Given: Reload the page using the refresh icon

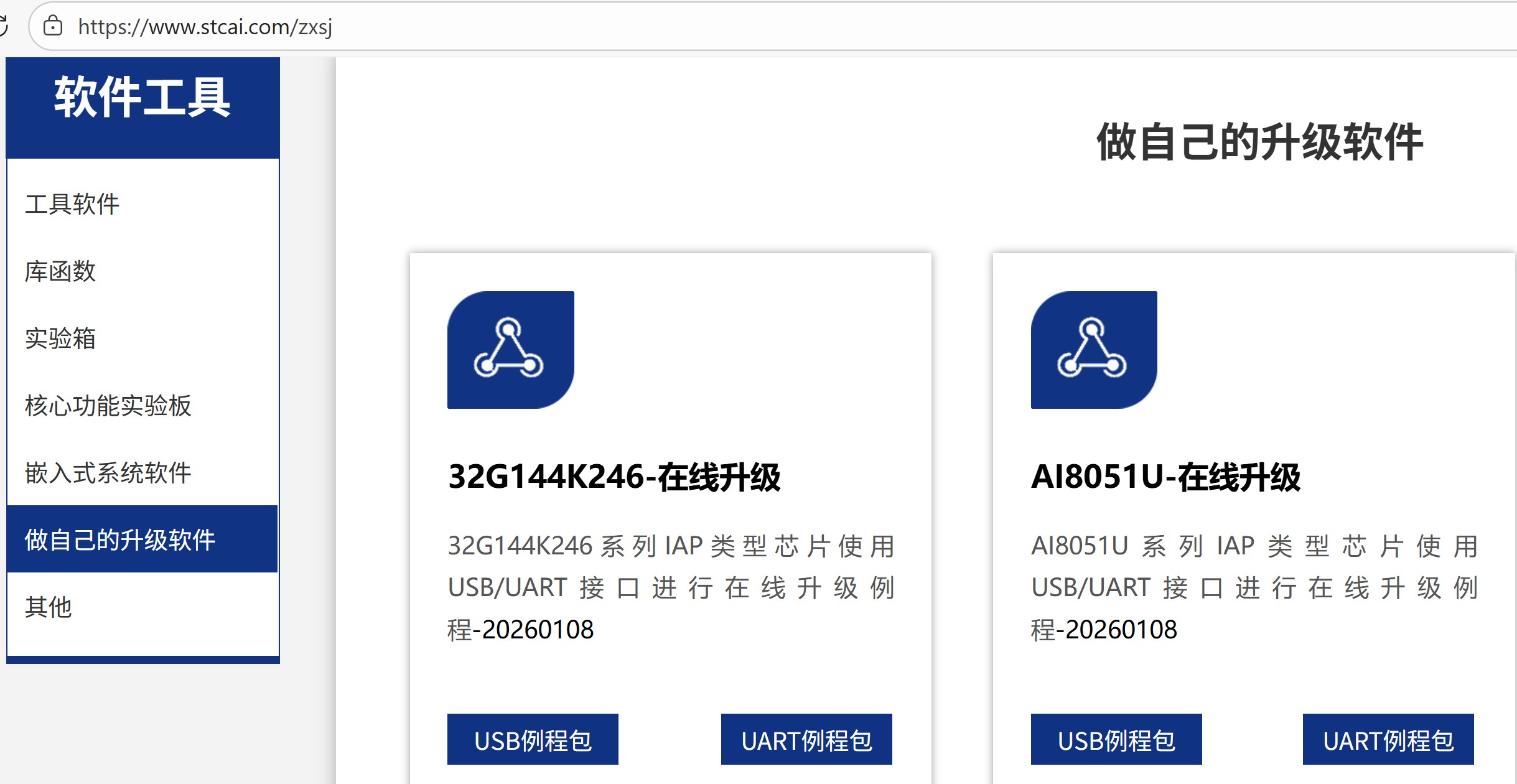Looking at the screenshot, I should point(5,26).
